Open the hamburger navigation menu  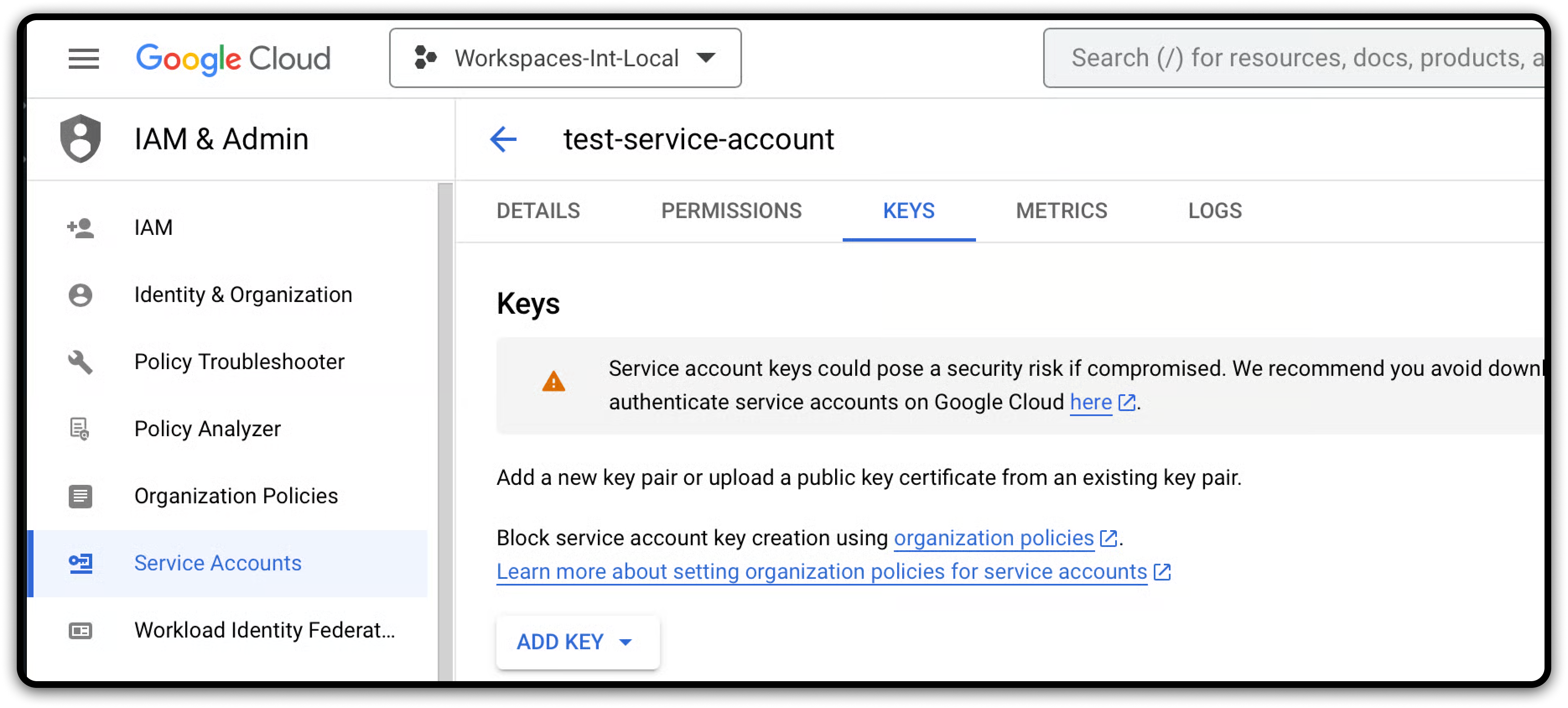pos(83,58)
